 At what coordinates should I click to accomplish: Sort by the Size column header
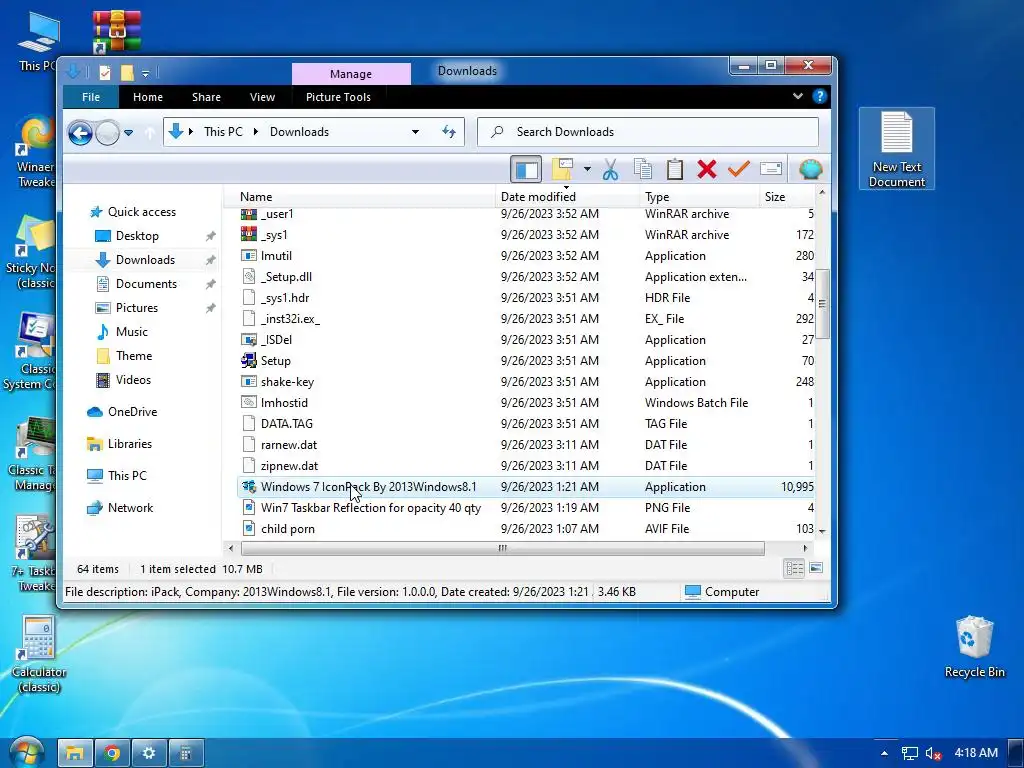775,197
